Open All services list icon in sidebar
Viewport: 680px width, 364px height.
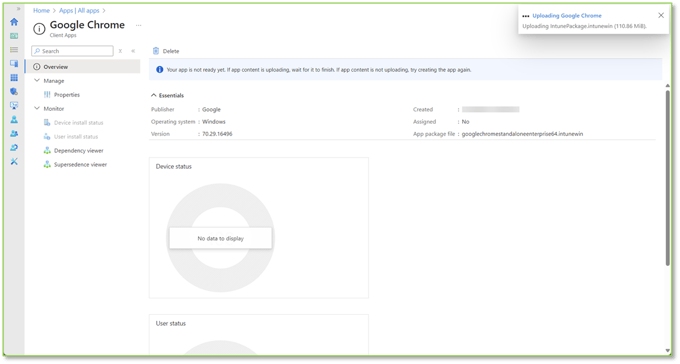pyautogui.click(x=14, y=50)
